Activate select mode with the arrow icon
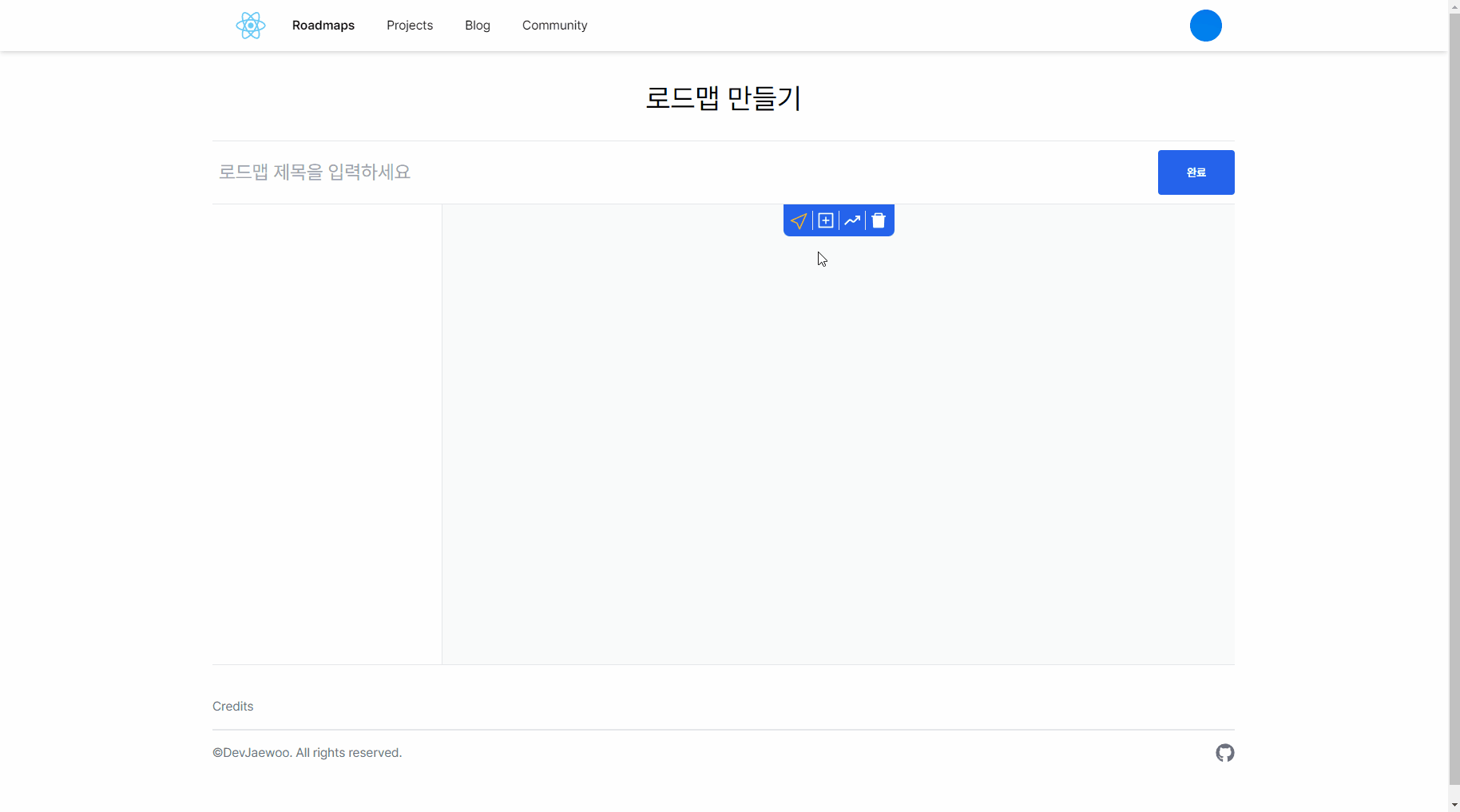Image resolution: width=1460 pixels, height=812 pixels. tap(799, 220)
